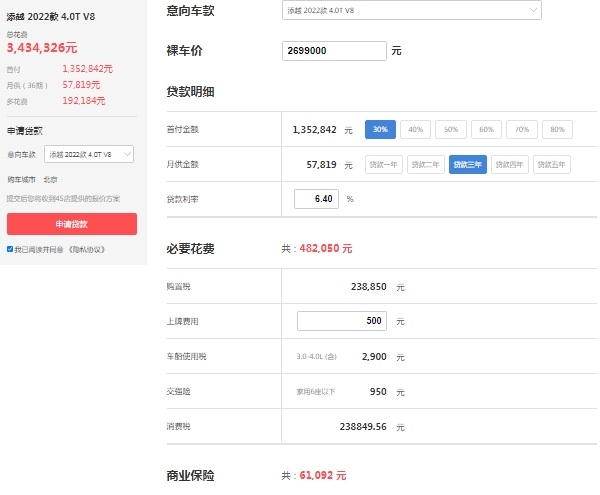Screen dimensions: 600x495
Task: Select 70% down payment option
Action: click(x=522, y=129)
